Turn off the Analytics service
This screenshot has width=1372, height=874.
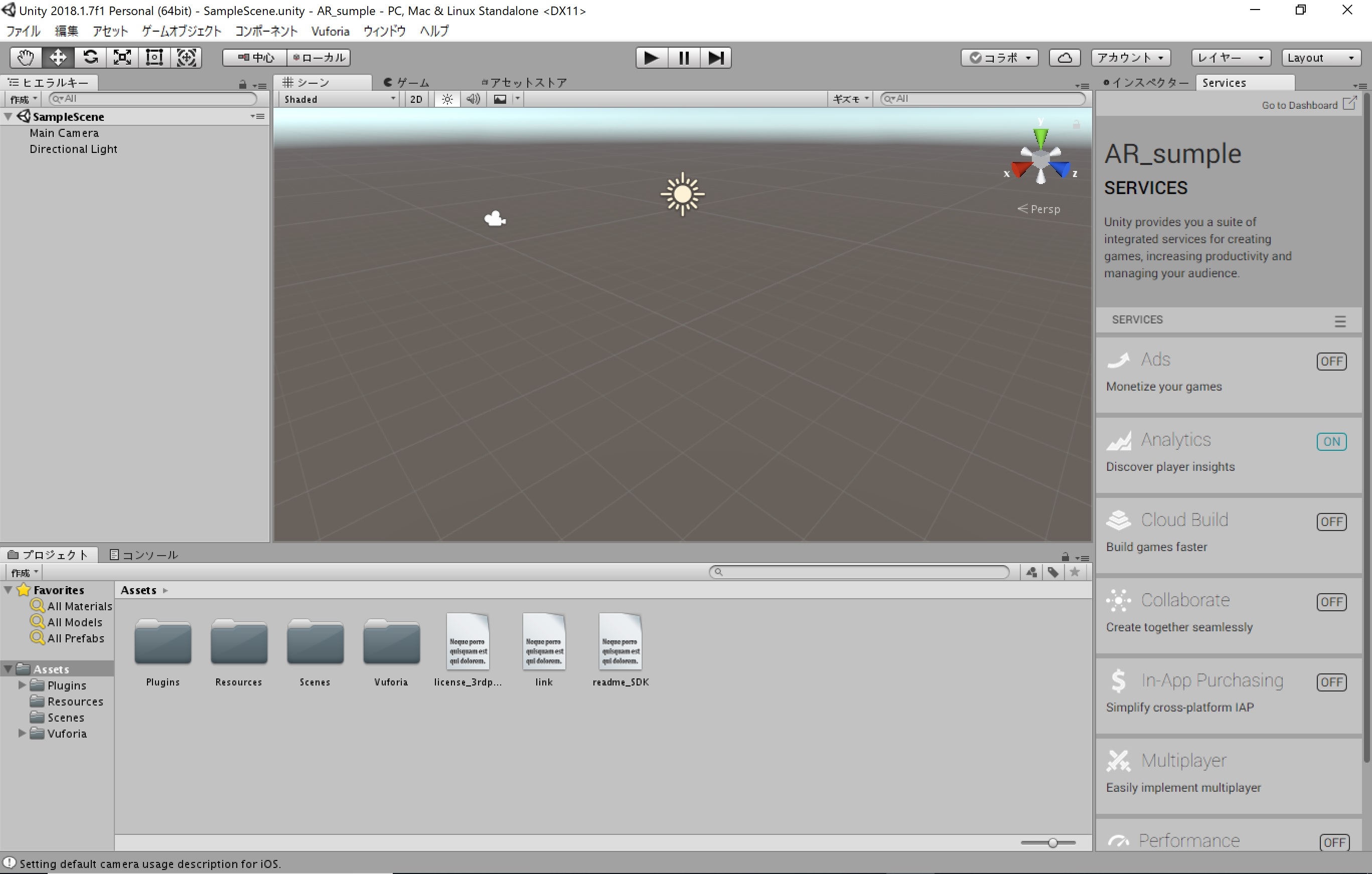[1332, 441]
